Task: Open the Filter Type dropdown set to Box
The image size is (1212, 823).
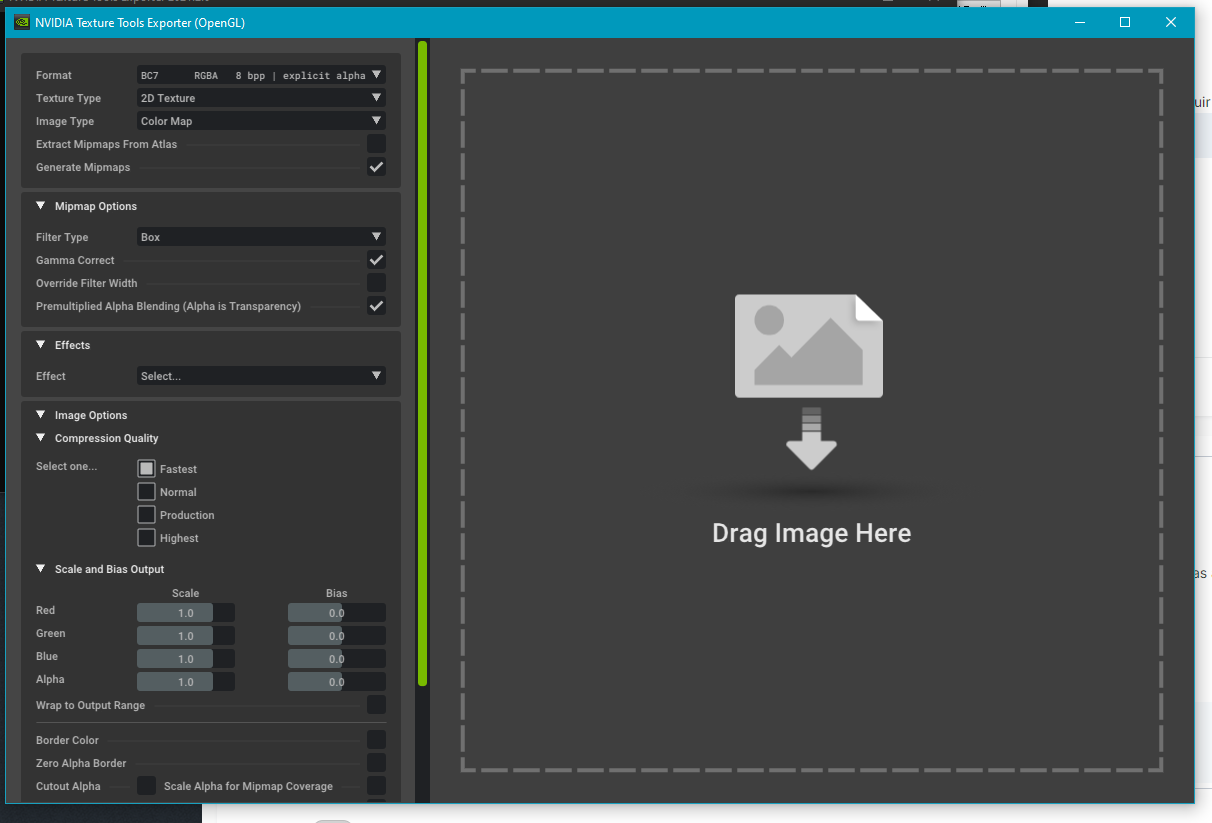Action: (260, 237)
